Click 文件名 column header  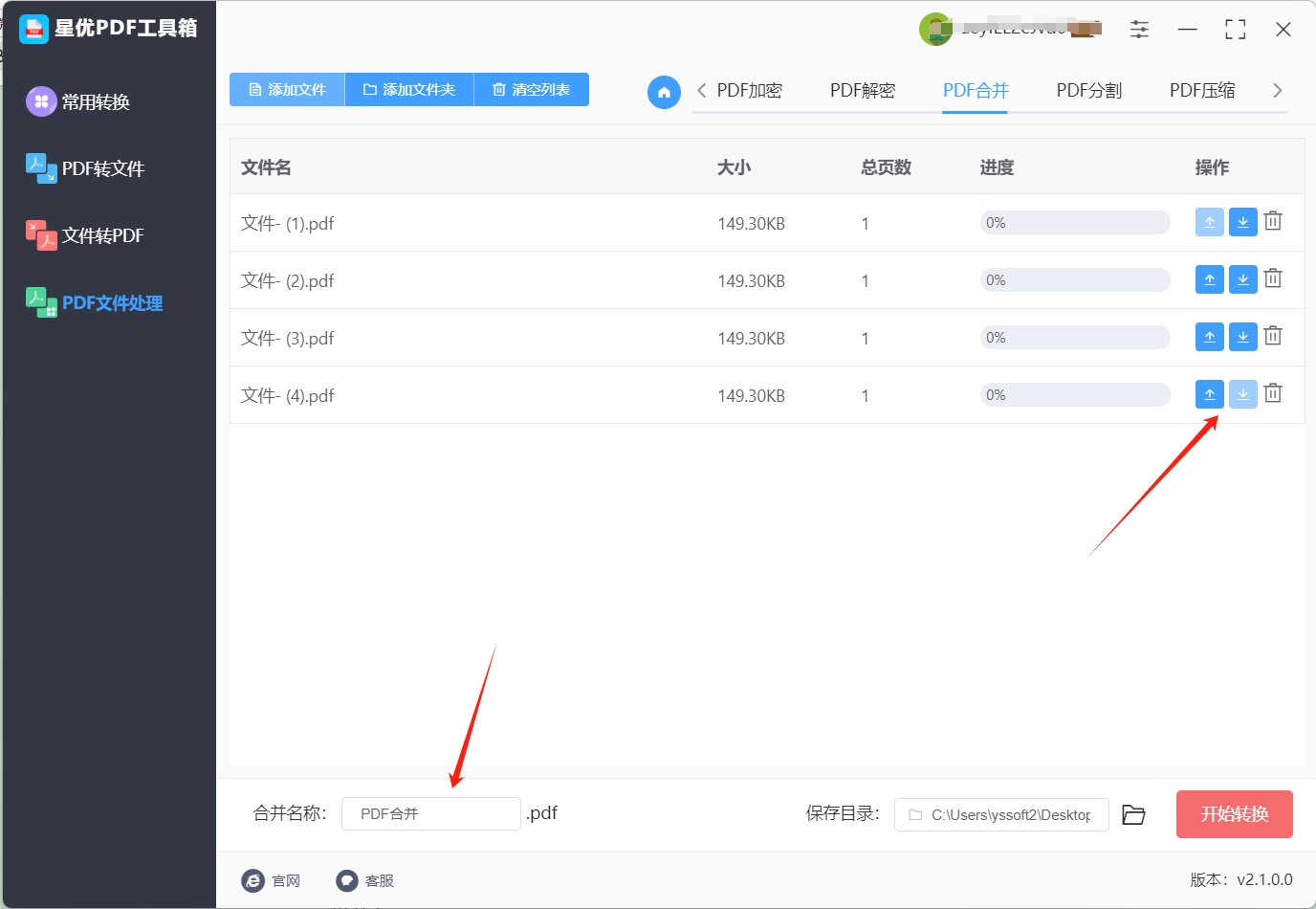click(266, 167)
